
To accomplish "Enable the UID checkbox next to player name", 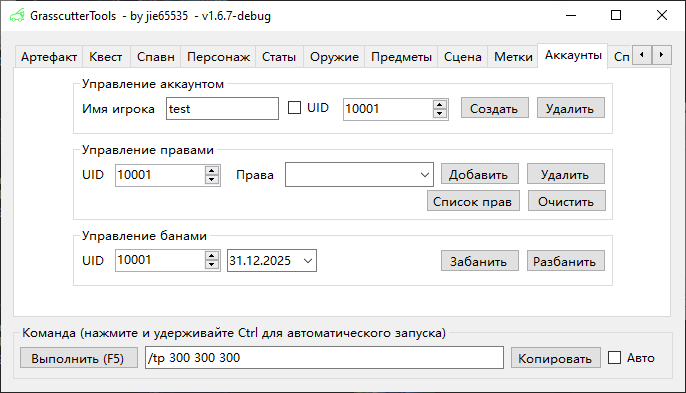I will click(294, 108).
